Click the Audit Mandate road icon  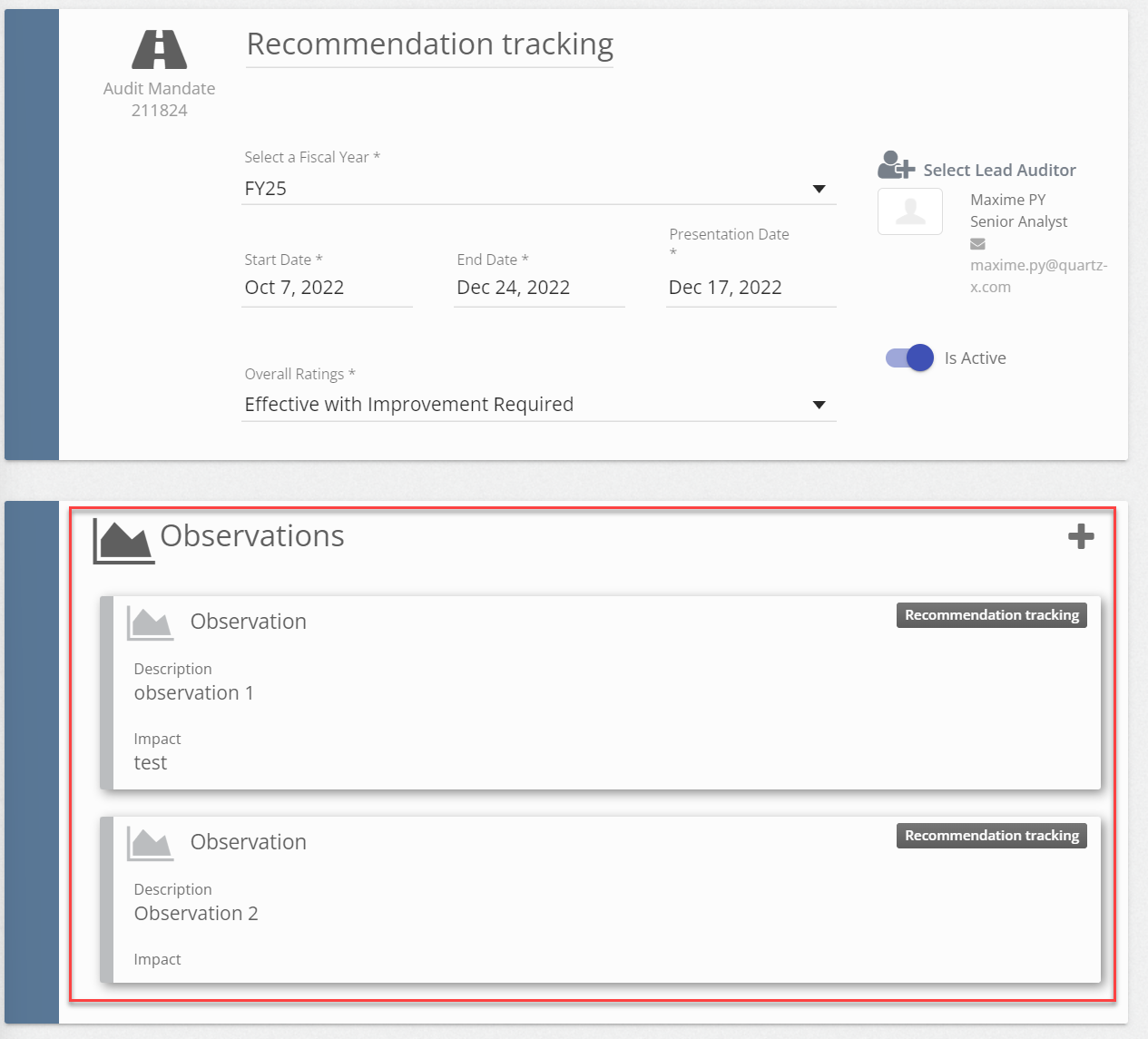pyautogui.click(x=159, y=50)
